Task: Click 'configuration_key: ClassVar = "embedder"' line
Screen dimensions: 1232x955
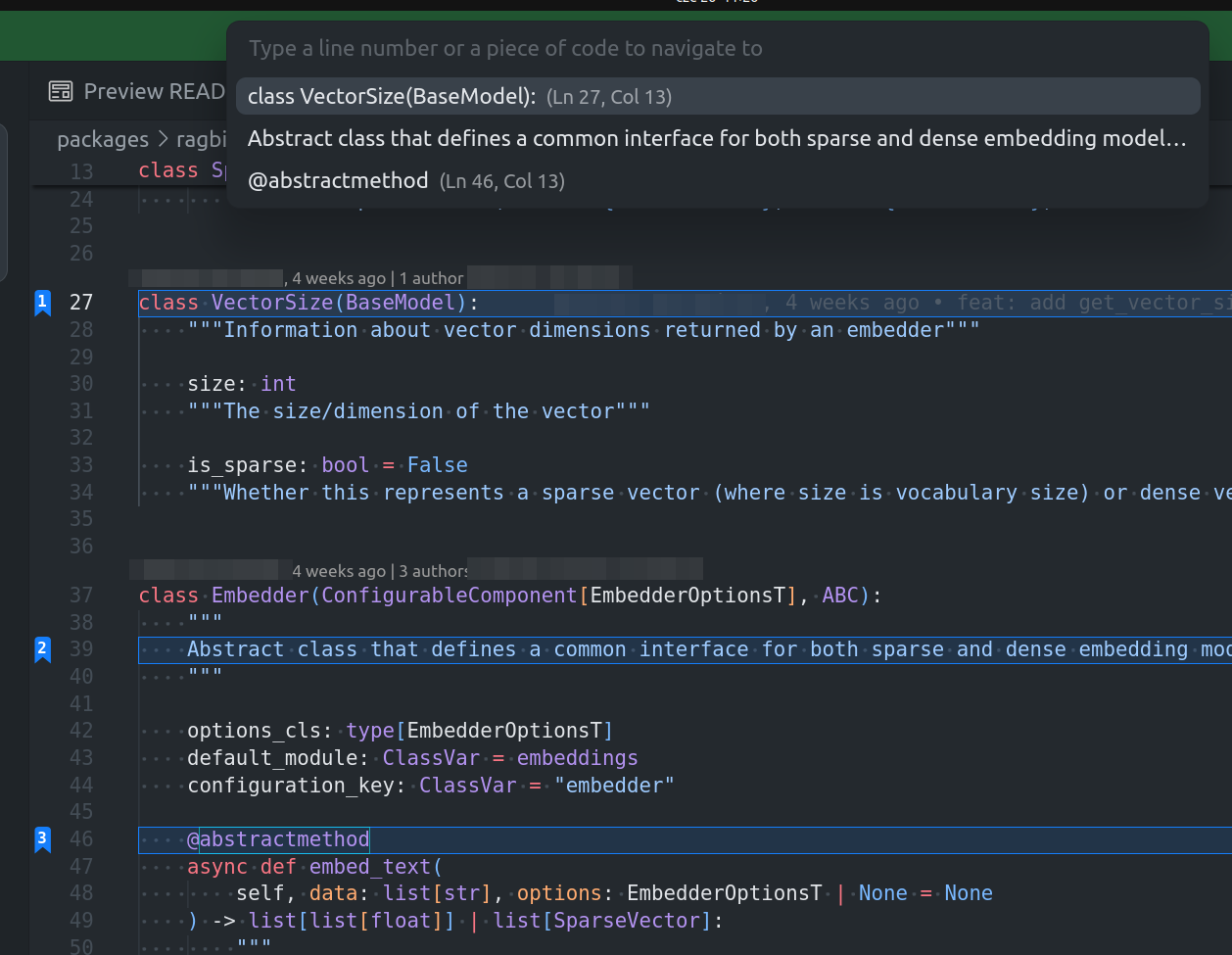Action: click(431, 785)
